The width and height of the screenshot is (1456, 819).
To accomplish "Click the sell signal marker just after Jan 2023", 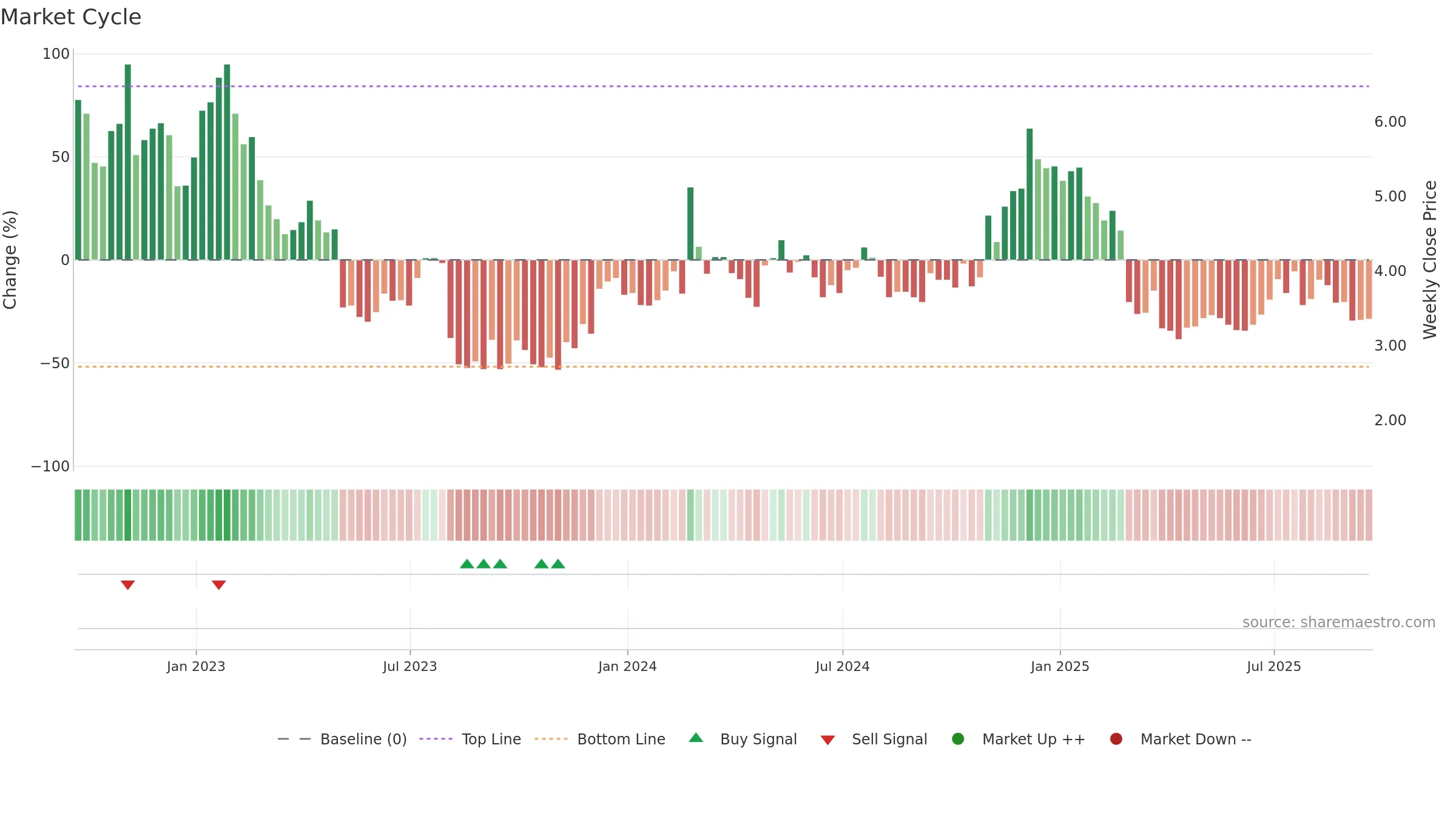I will 218,585.
